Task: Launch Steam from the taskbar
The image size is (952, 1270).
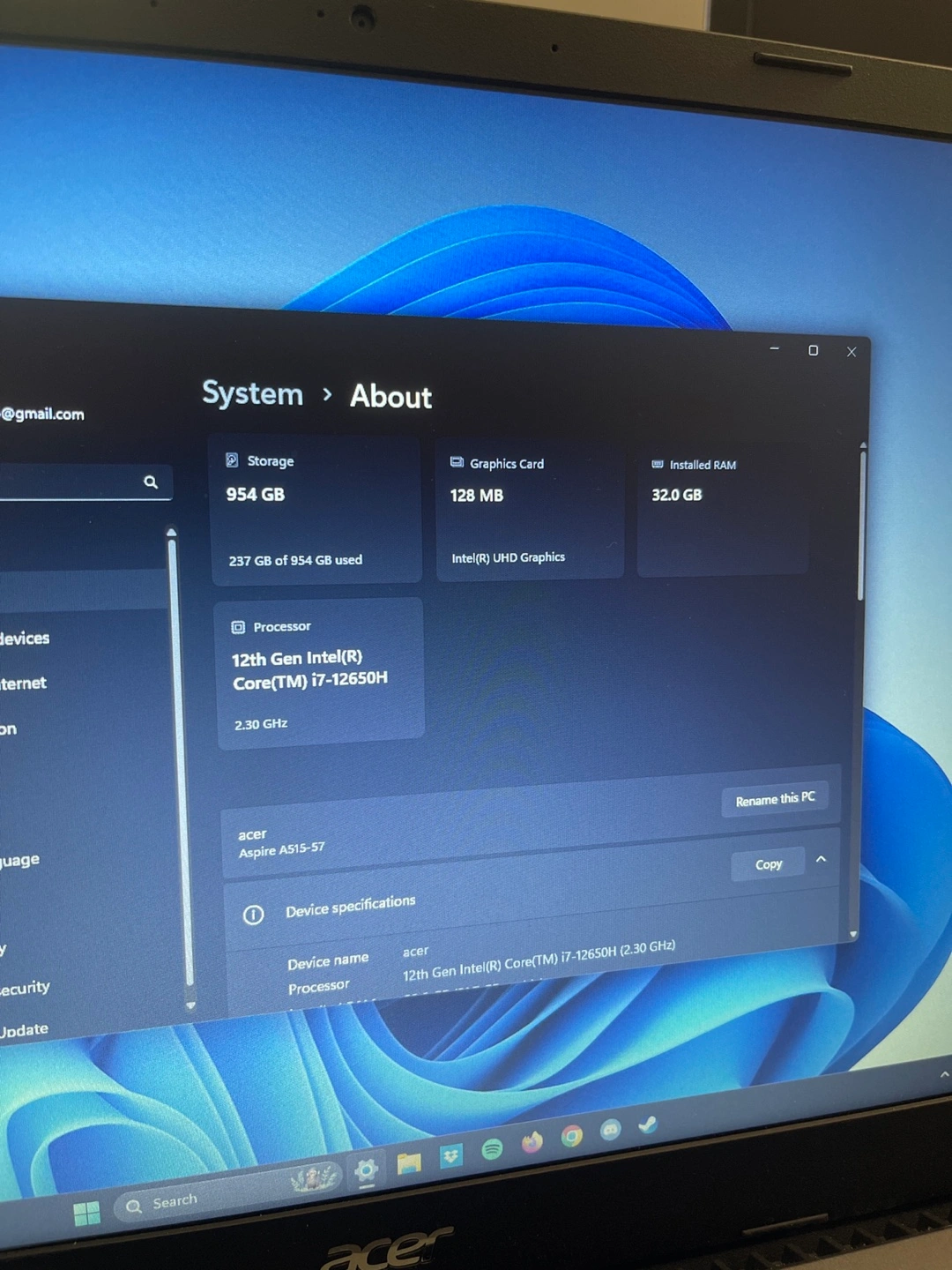Action: (x=648, y=1124)
